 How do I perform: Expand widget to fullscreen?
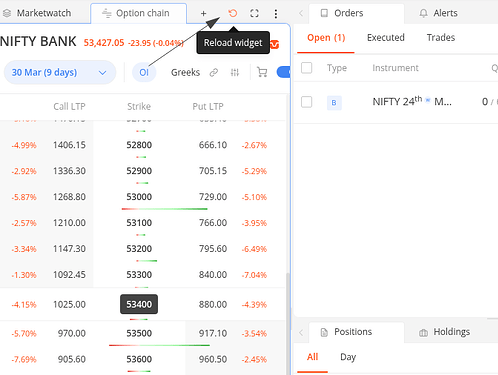click(x=254, y=13)
